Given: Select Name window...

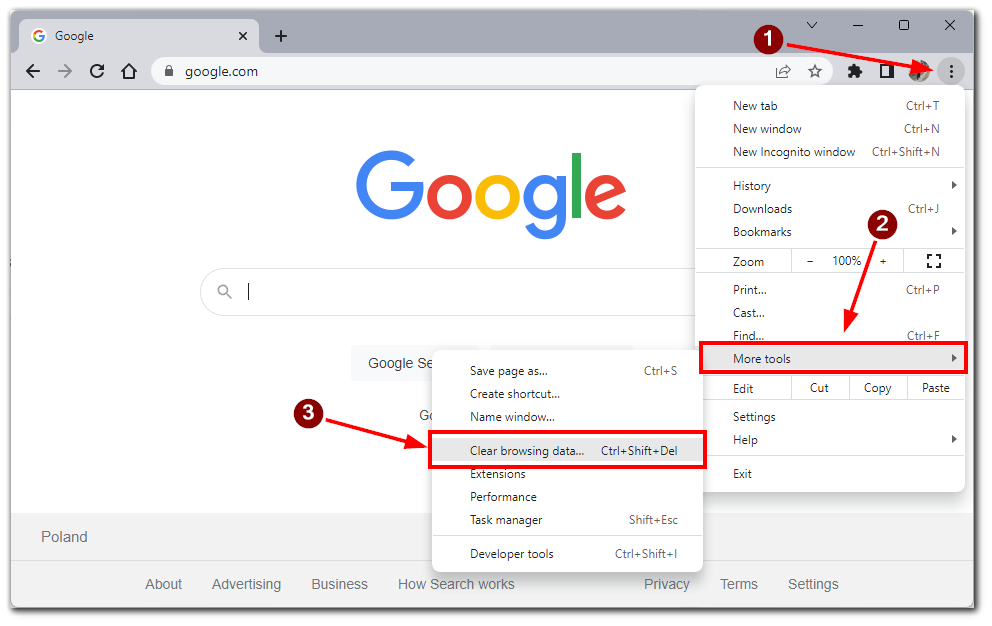Looking at the screenshot, I should click(567, 417).
